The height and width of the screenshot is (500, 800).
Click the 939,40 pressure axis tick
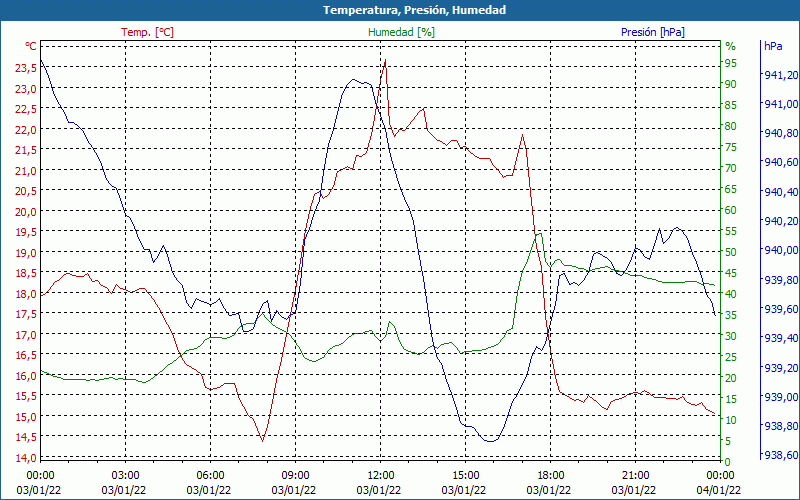tap(781, 338)
